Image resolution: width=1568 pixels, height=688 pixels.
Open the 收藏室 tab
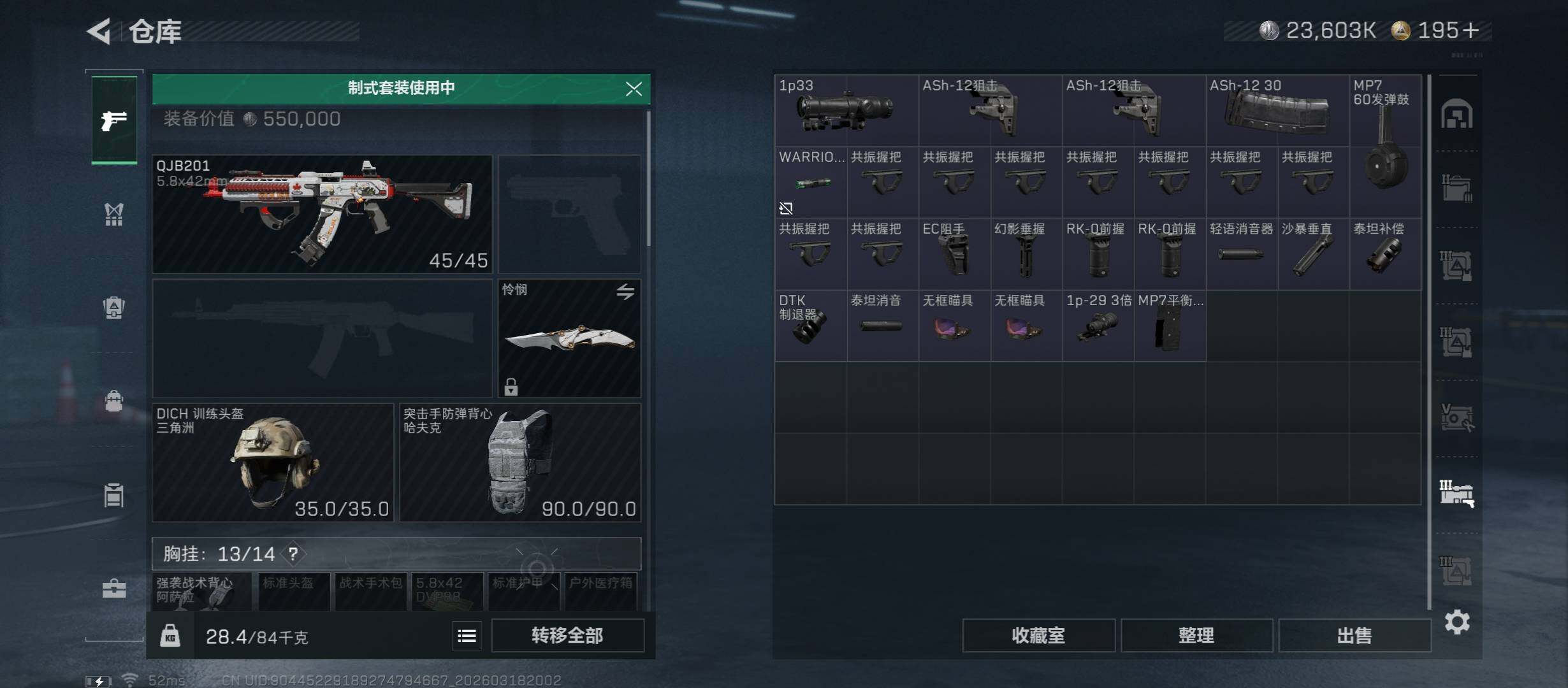1038,636
